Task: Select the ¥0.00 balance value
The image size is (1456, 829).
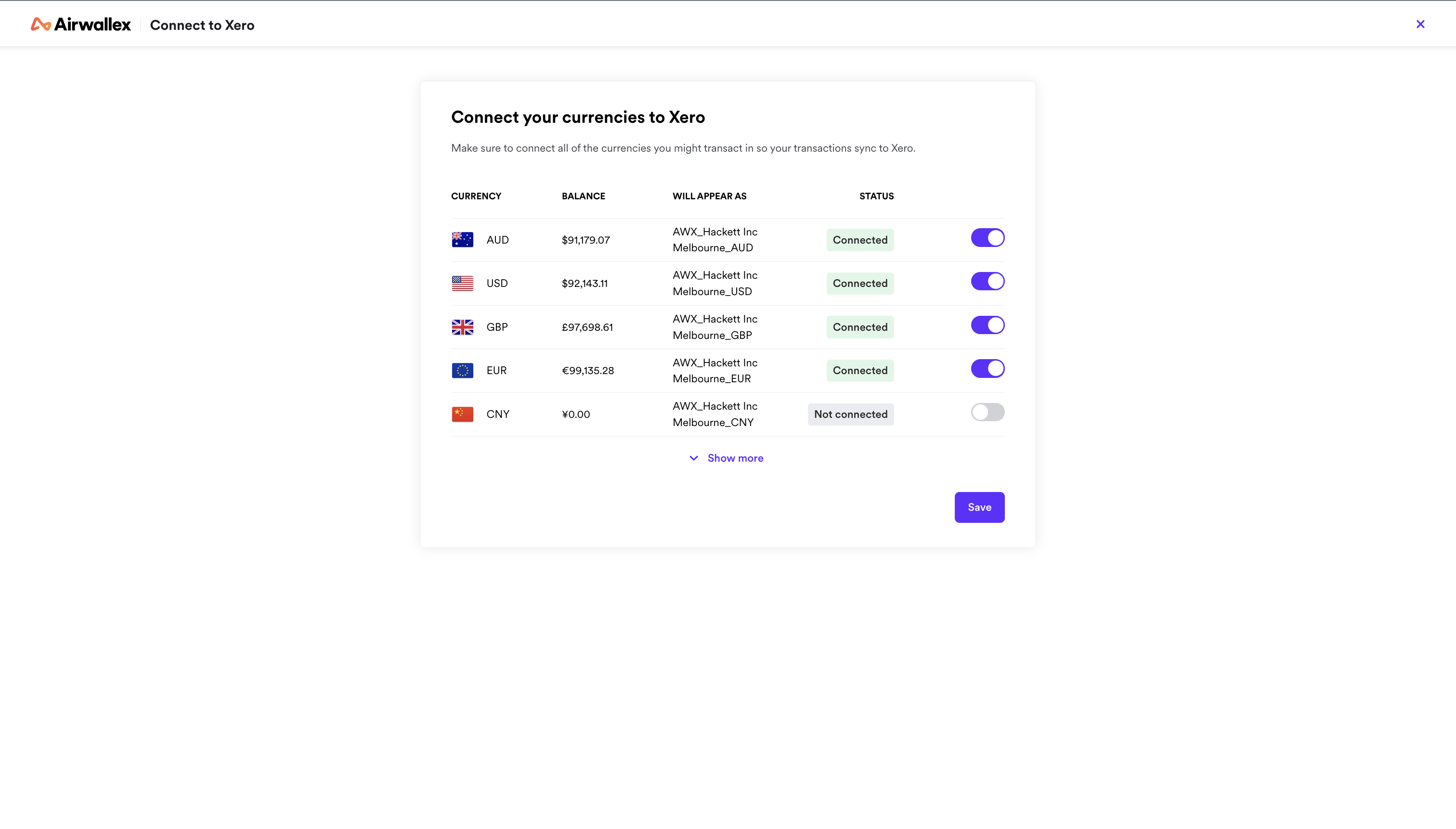Action: pyautogui.click(x=576, y=414)
